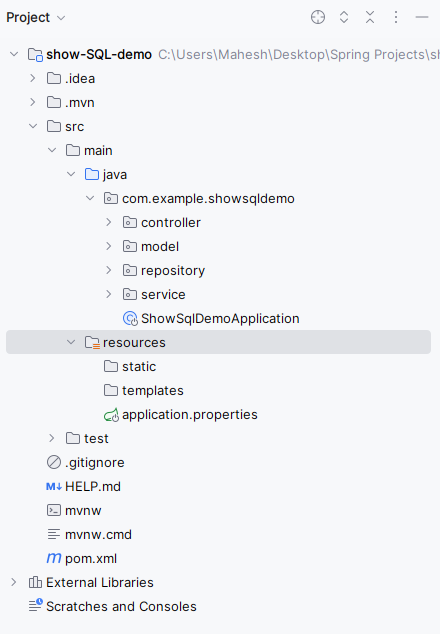The image size is (440, 634).
Task: Expand the test folder arrow
Action: [51, 438]
